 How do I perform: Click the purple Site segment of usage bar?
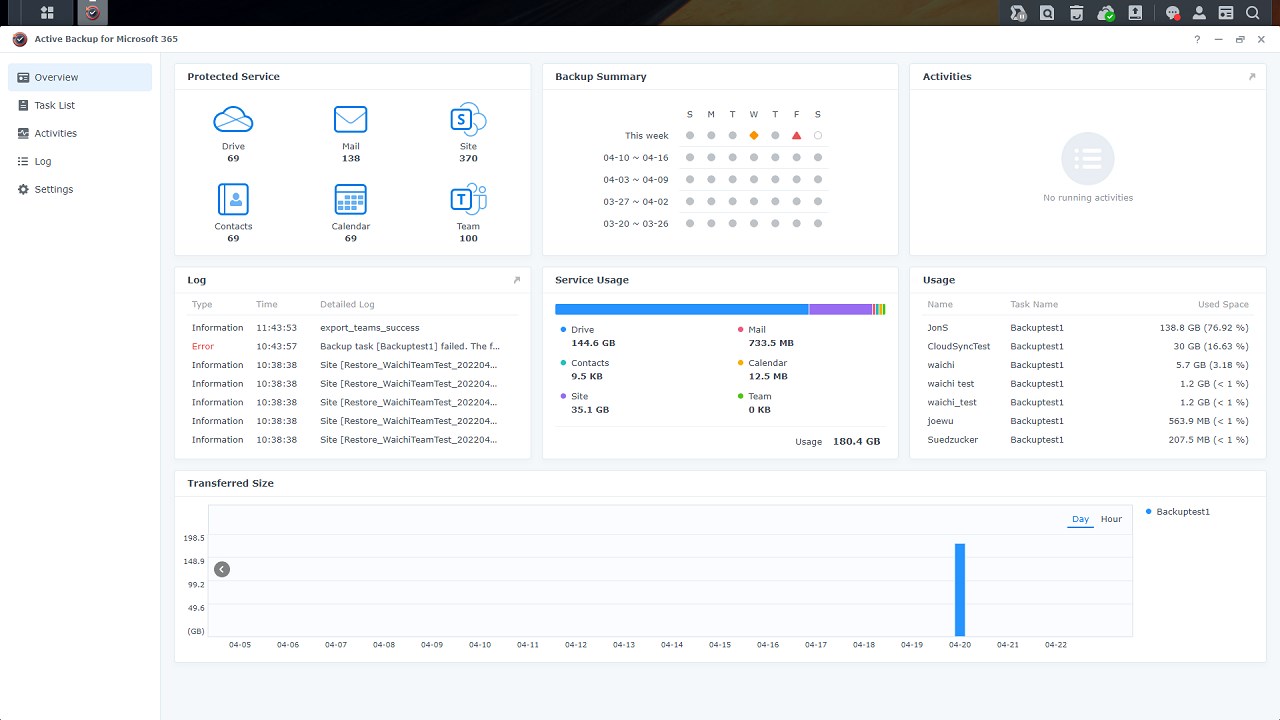coord(840,310)
